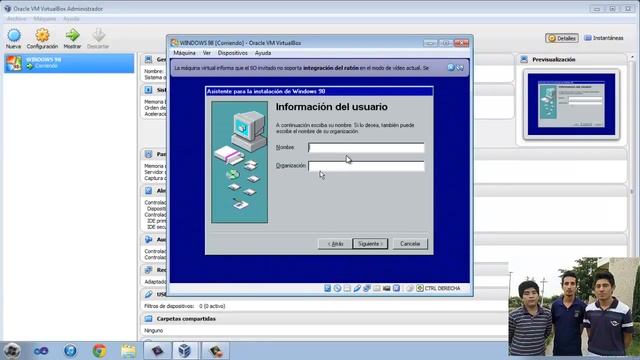Click the Red section network icon
640x360 pixels.
click(148, 270)
